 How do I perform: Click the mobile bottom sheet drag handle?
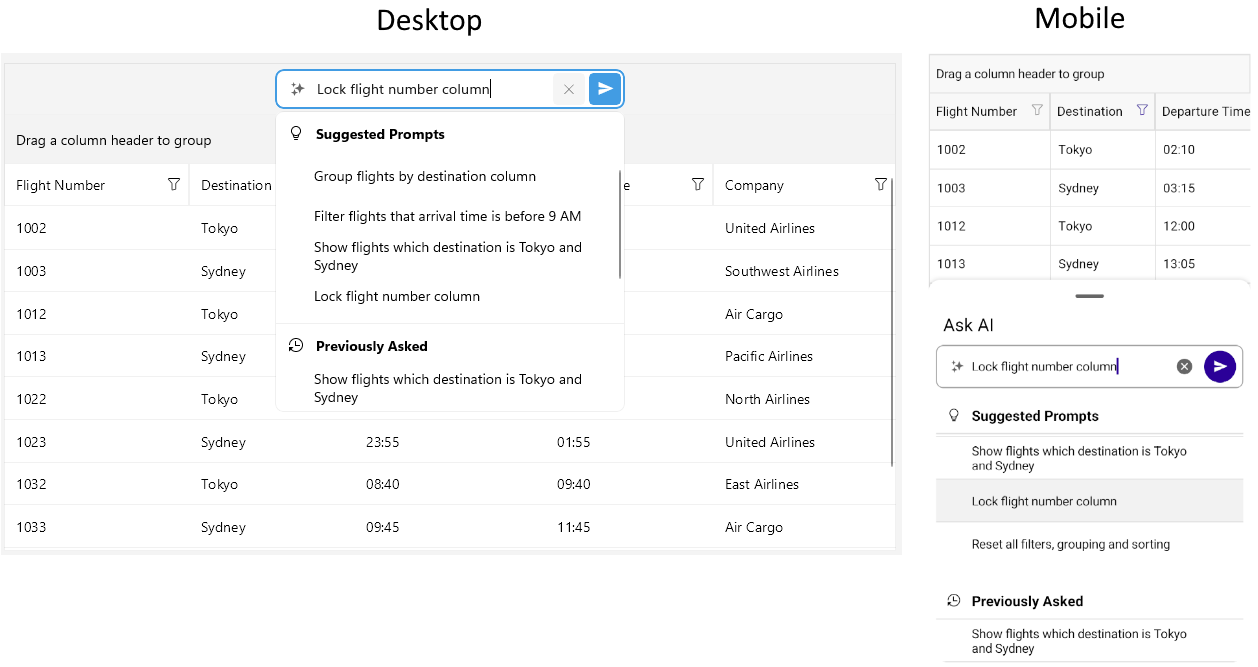pos(1089,296)
